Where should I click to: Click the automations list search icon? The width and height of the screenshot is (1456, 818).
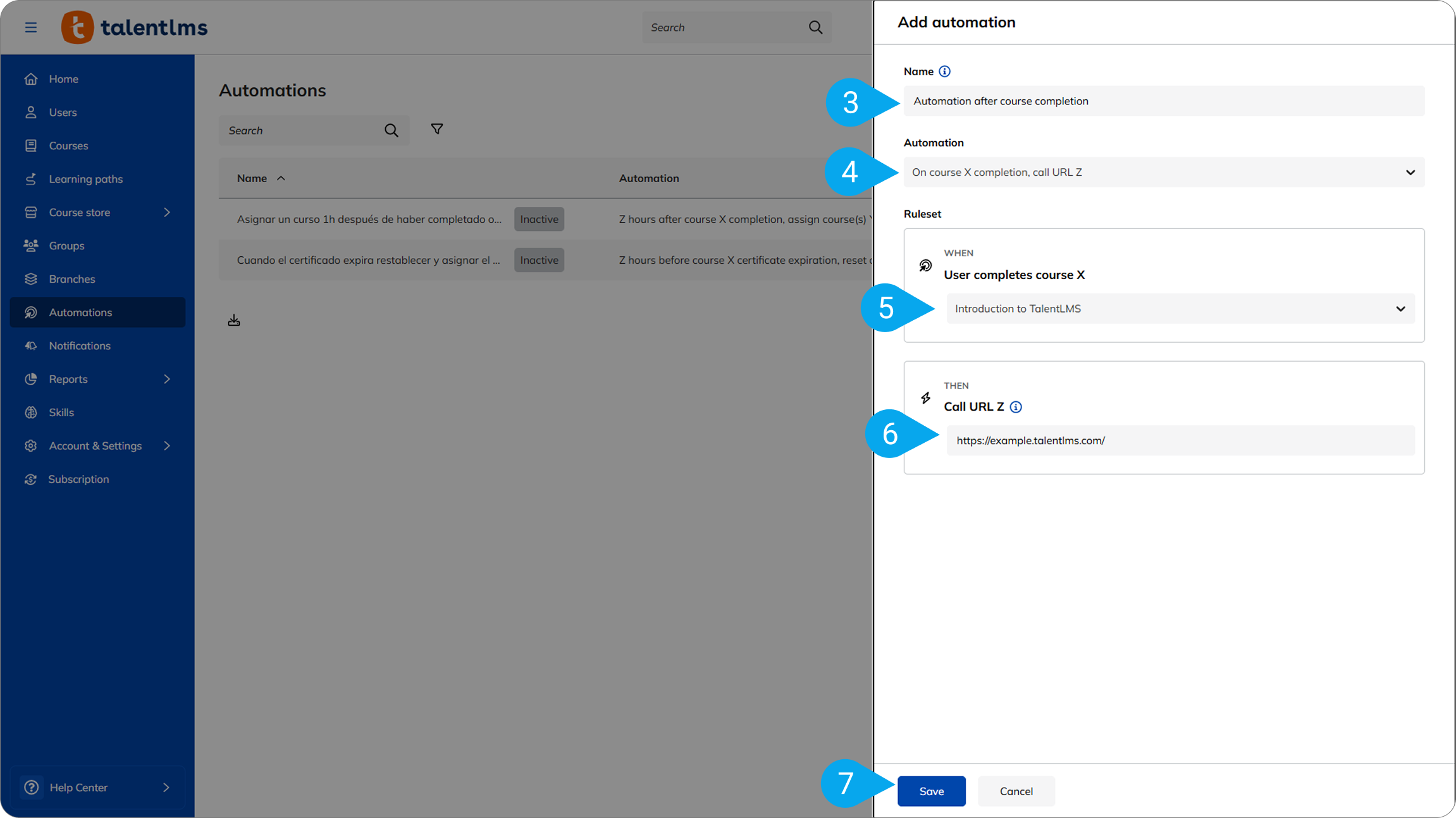tap(392, 130)
